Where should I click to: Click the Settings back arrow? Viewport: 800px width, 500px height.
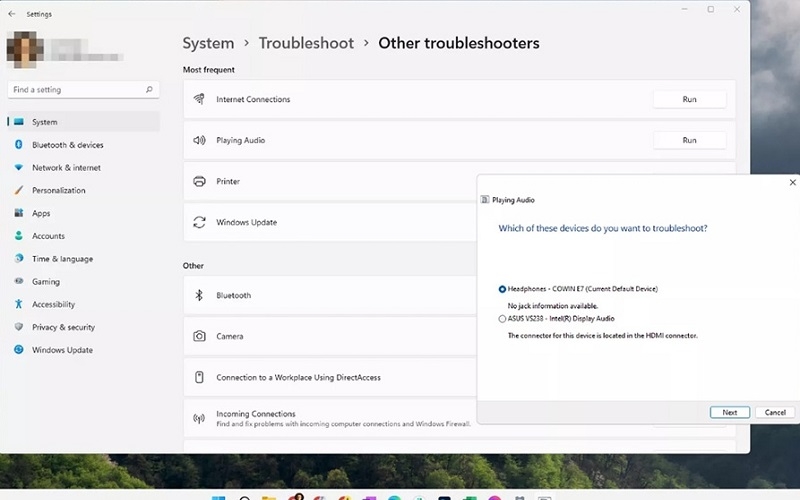click(11, 14)
